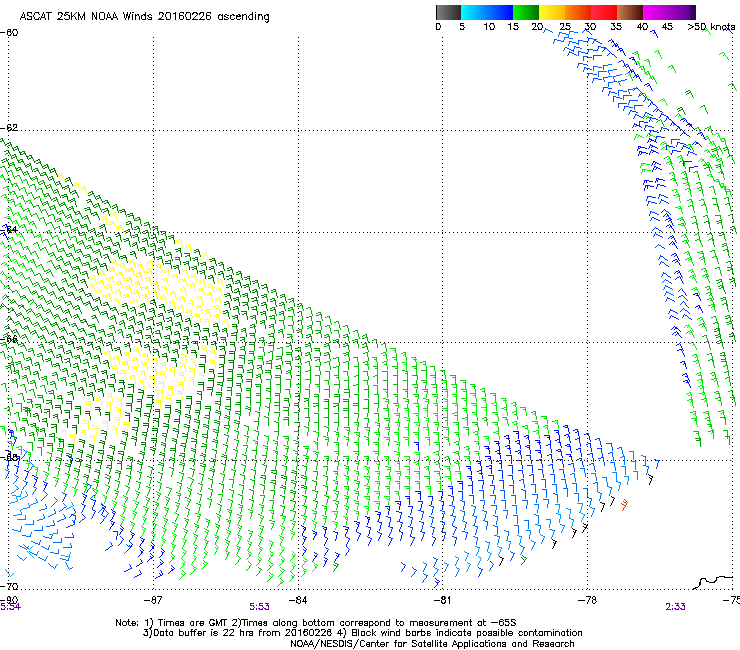The image size is (740, 650).
Task: Click the -78 longitude axis label
Action: coord(588,600)
